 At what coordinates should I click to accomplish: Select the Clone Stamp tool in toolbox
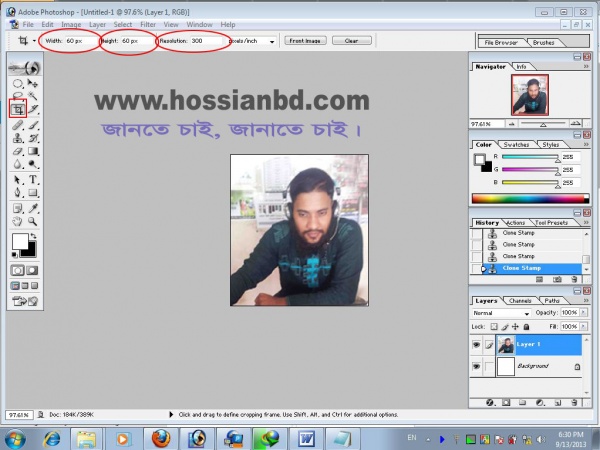pos(17,138)
